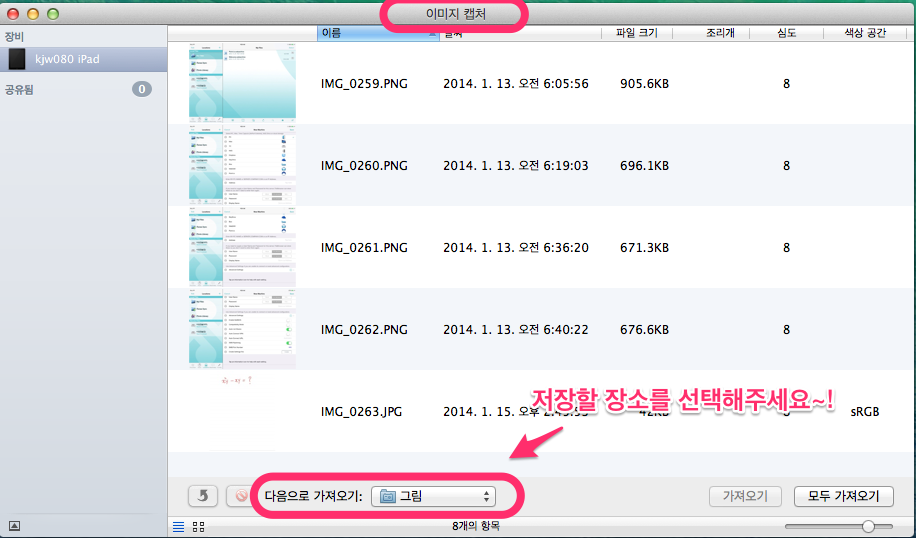Viewport: 916px width, 538px height.
Task: Sort by 이름 column header
Action: pyautogui.click(x=378, y=33)
